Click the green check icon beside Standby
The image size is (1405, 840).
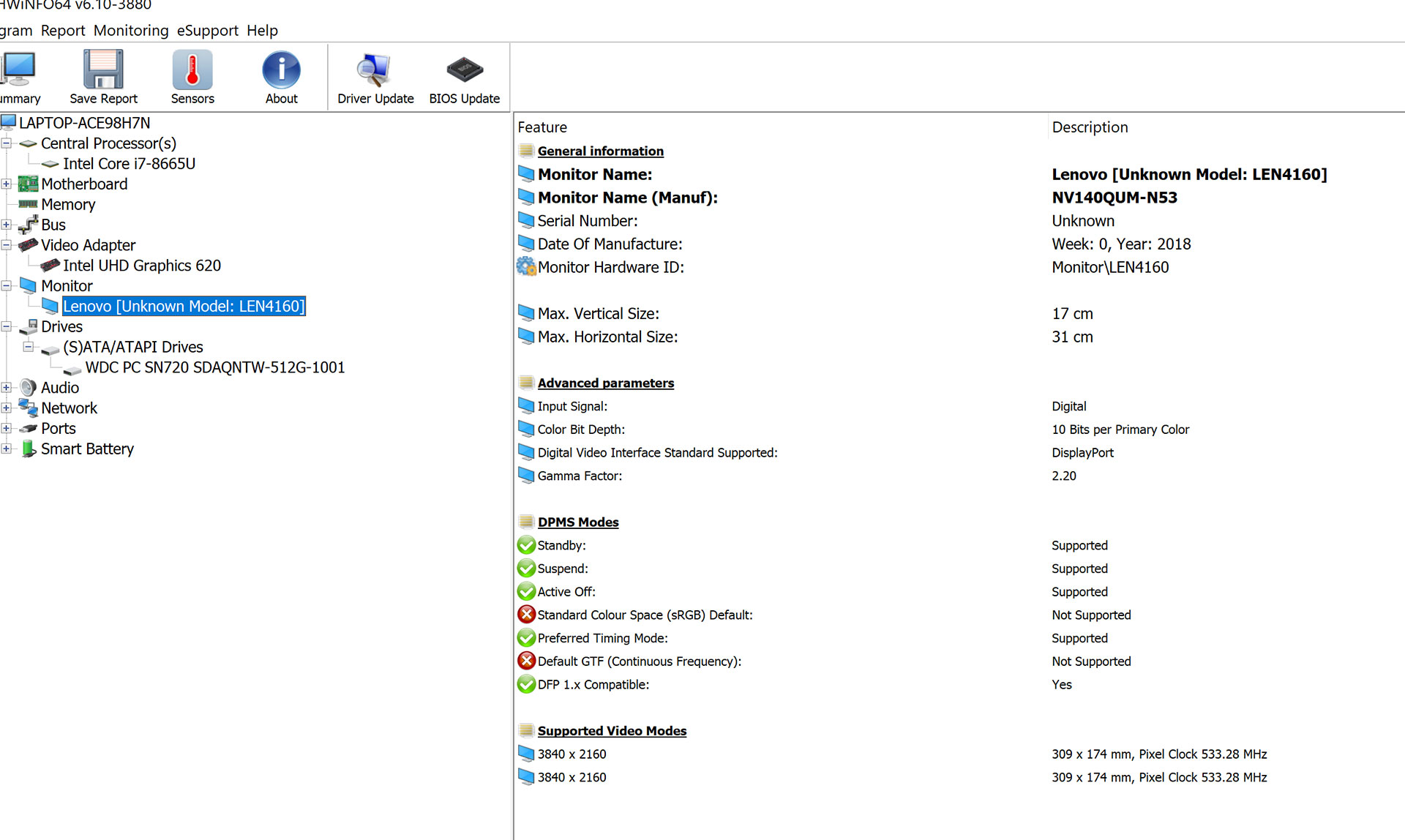coord(526,545)
